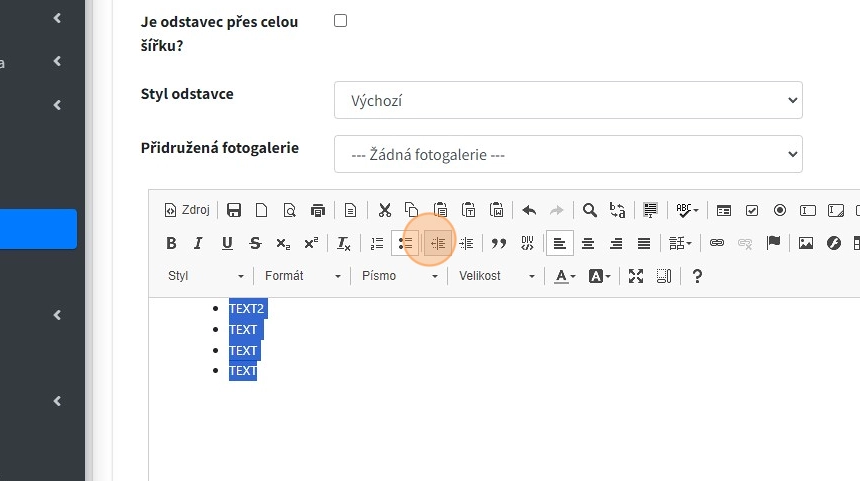Insert link with chain icon
The width and height of the screenshot is (860, 481).
coord(717,243)
